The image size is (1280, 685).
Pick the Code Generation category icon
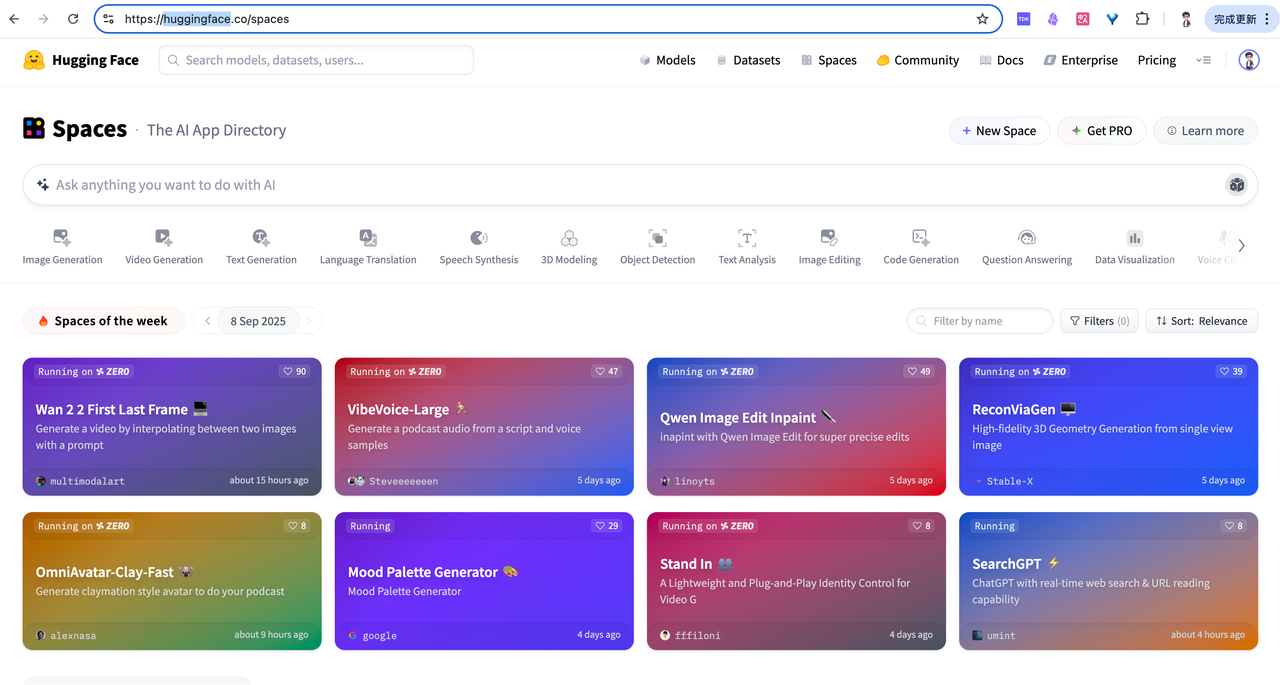coord(921,238)
